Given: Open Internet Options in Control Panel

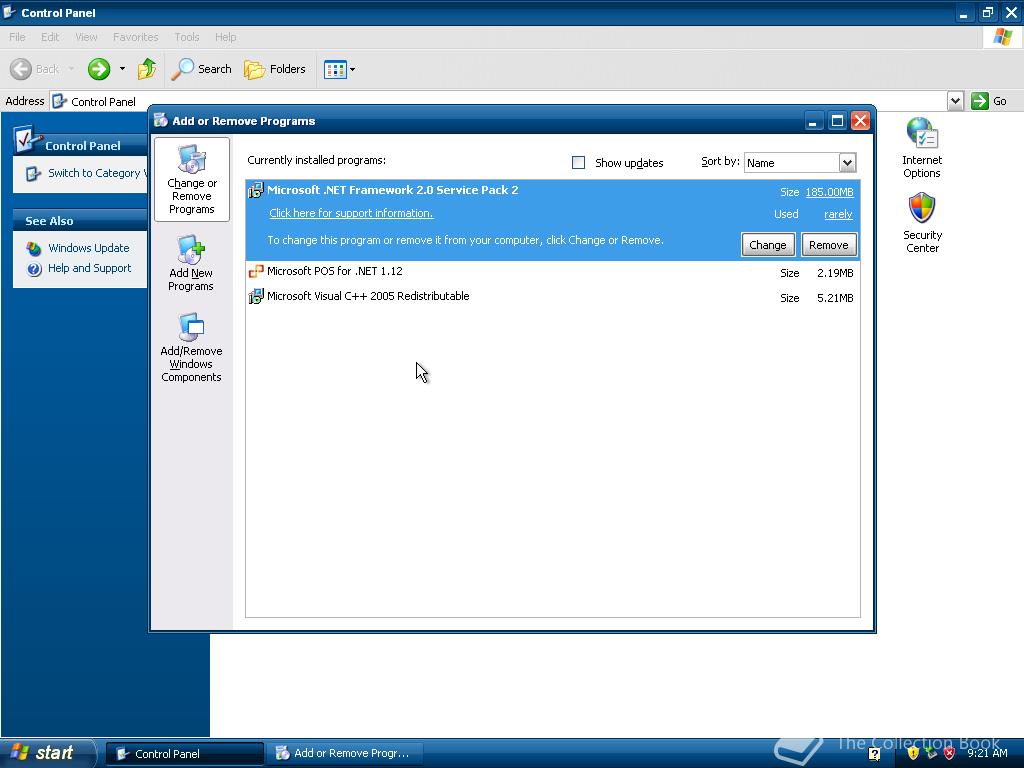Looking at the screenshot, I should click(921, 148).
